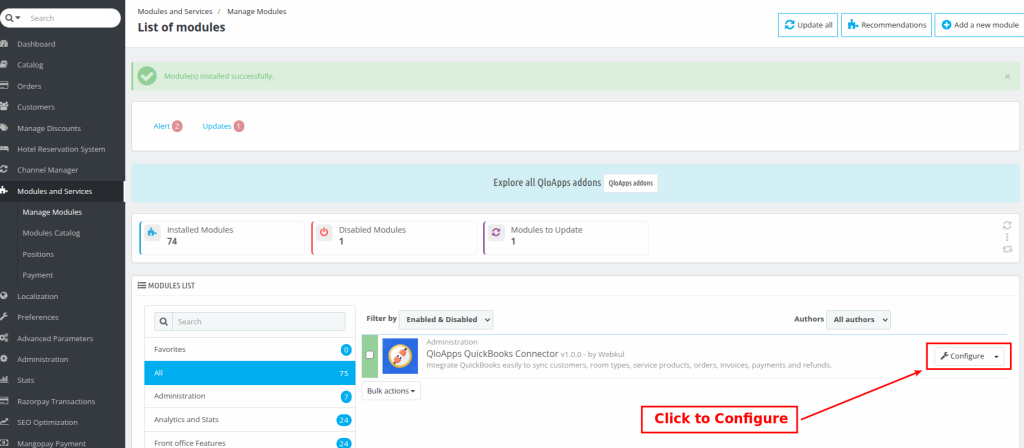Click the Installed Modules count 74

point(172,242)
